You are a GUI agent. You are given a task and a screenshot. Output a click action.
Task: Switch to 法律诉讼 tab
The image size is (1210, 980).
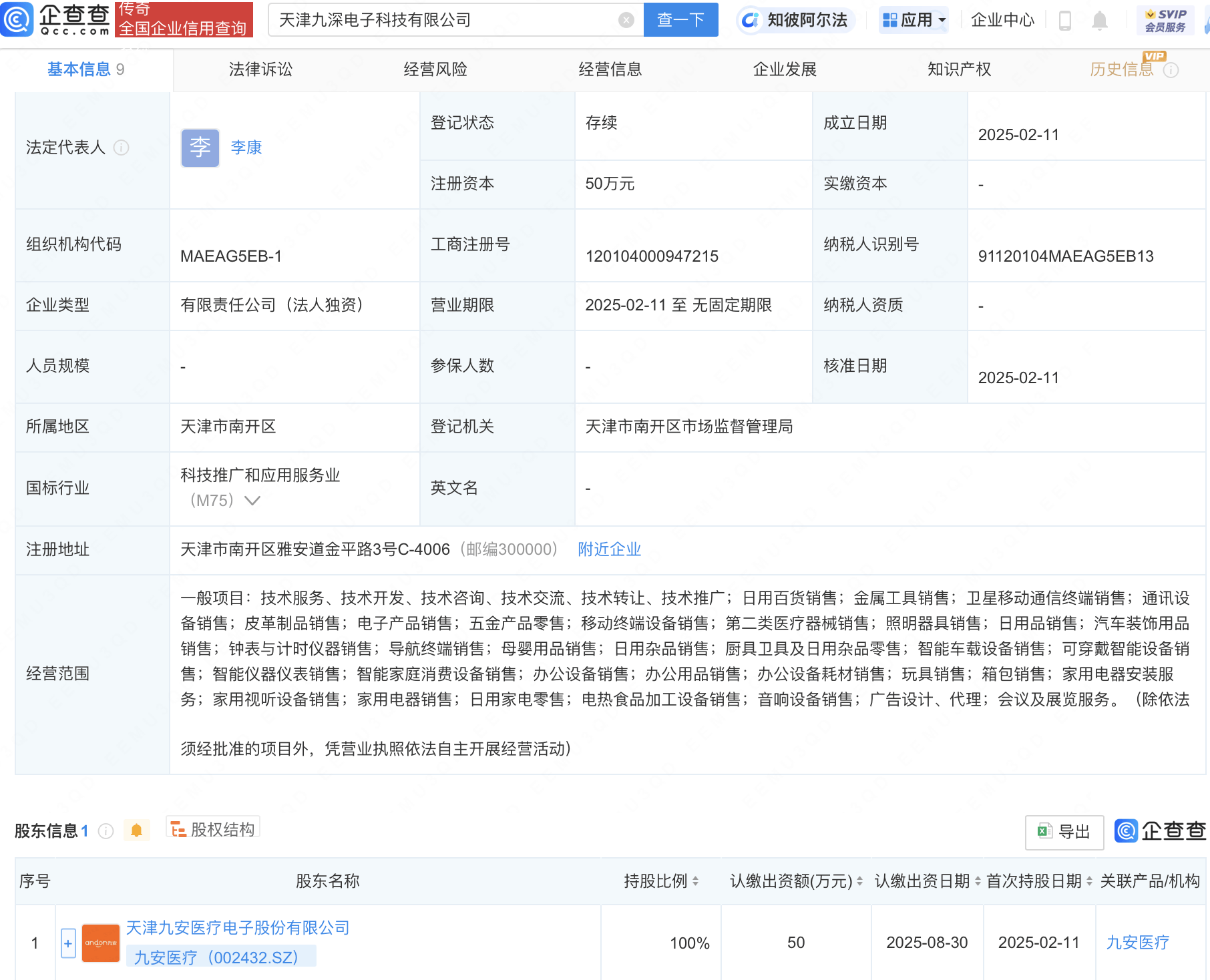[x=260, y=69]
